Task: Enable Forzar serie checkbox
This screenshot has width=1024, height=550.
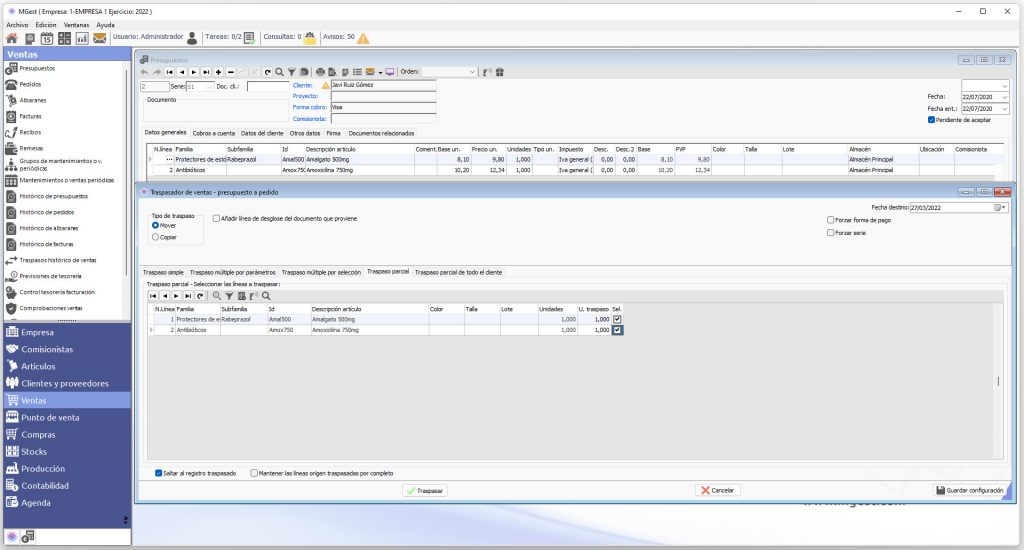Action: coord(831,233)
